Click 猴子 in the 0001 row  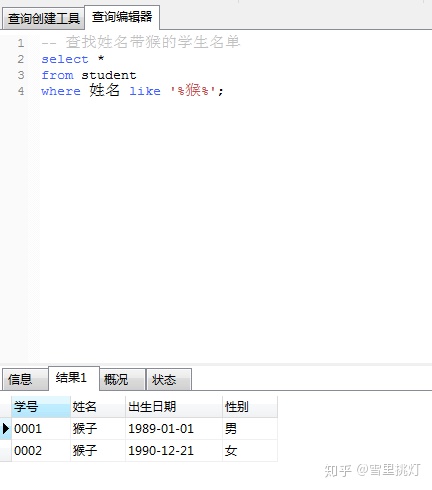coord(98,429)
